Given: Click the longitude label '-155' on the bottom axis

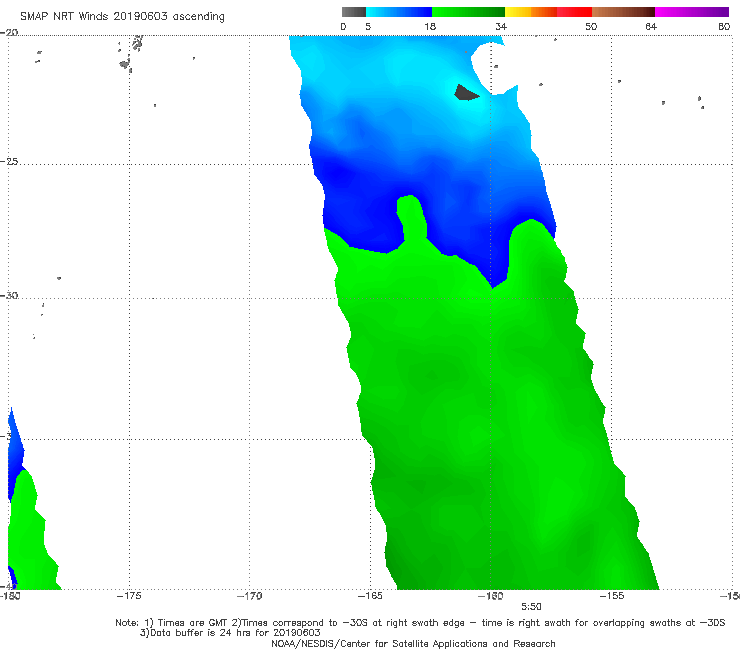Looking at the screenshot, I should click(x=612, y=596).
